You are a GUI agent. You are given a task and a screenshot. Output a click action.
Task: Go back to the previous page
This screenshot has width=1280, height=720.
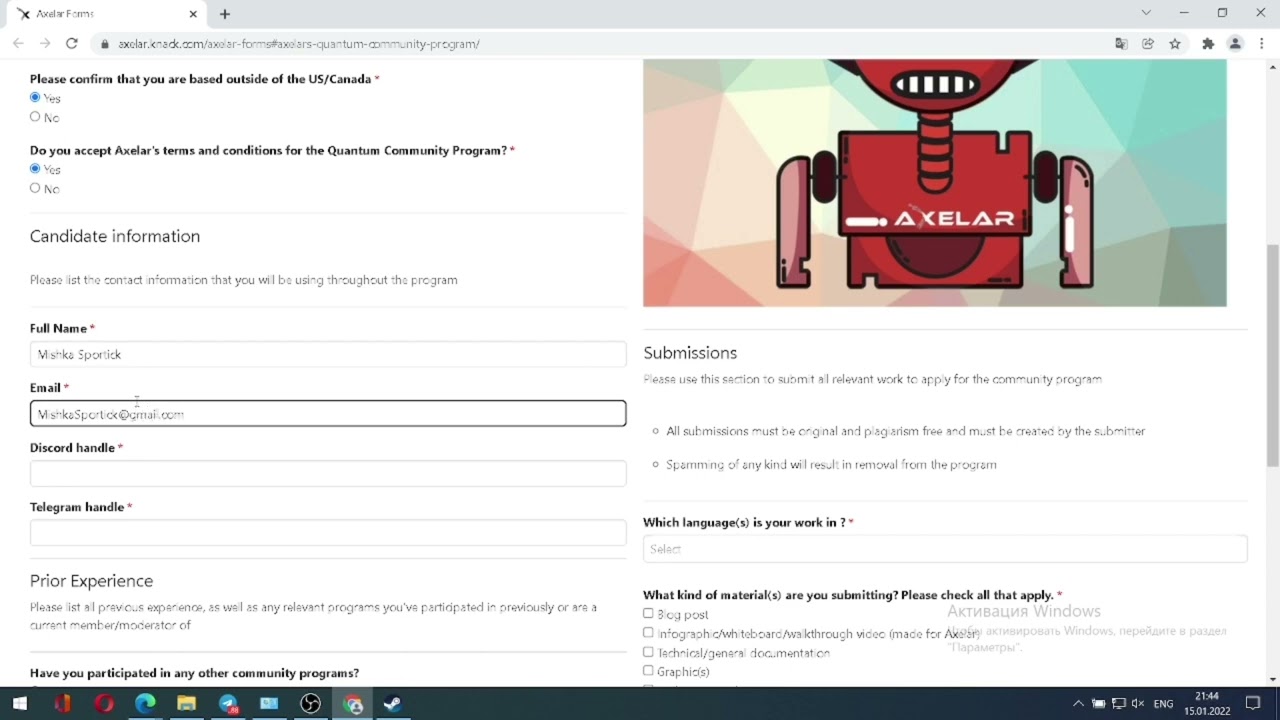pyautogui.click(x=18, y=43)
